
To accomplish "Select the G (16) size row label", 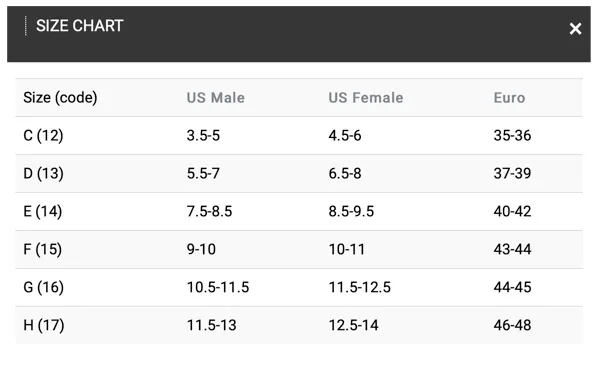I will [x=44, y=287].
